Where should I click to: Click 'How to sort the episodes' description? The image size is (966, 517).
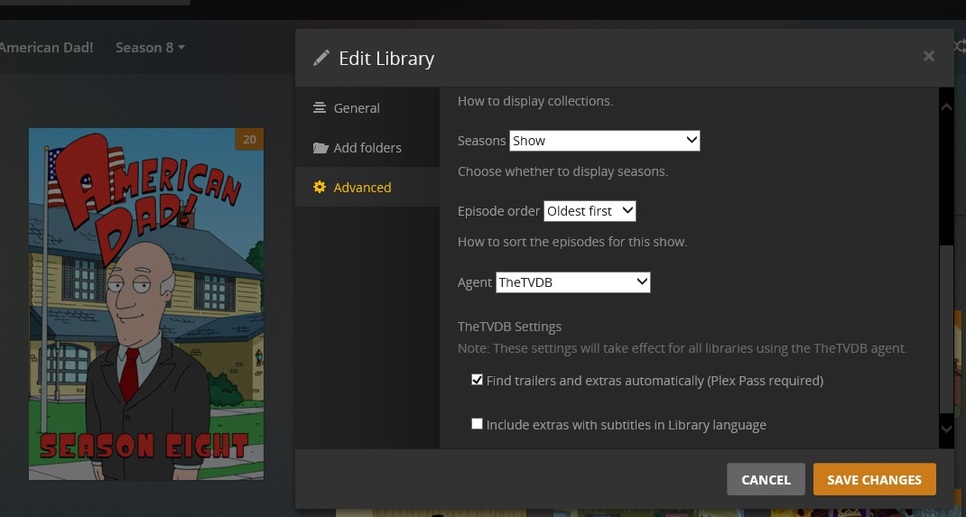(572, 242)
